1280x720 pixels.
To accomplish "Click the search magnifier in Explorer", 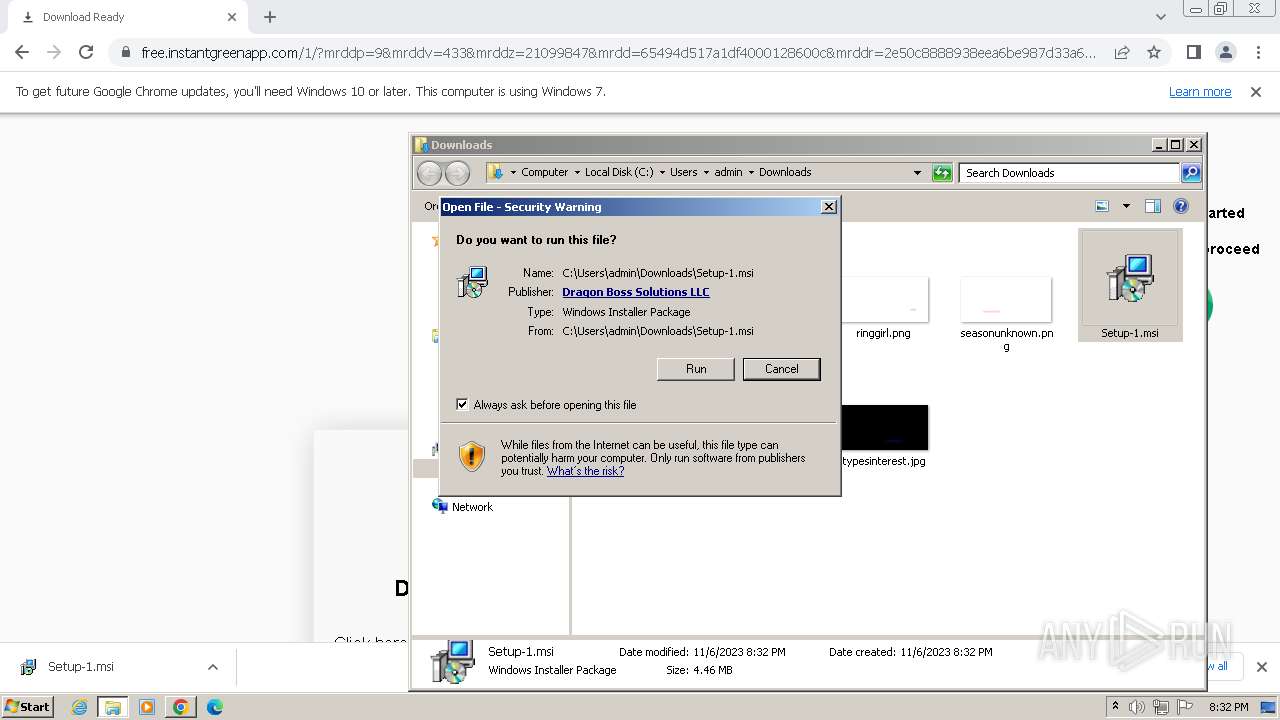I will pos(1191,173).
